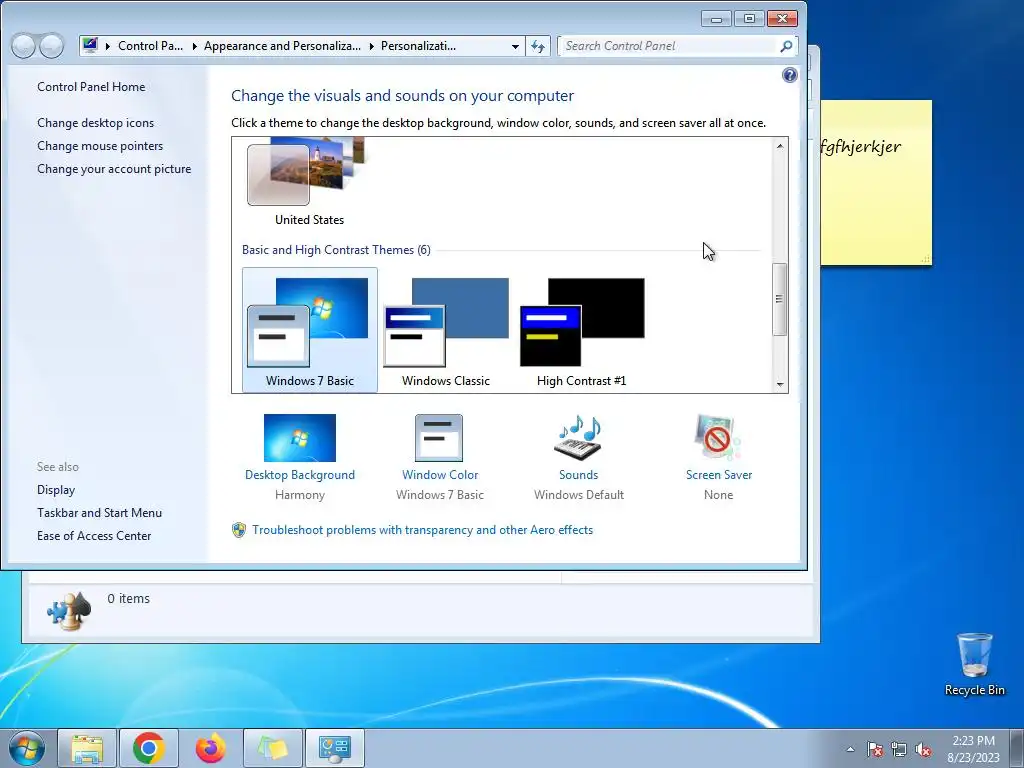Select the Windows 7 Basic theme
The width and height of the screenshot is (1024, 768).
310,330
